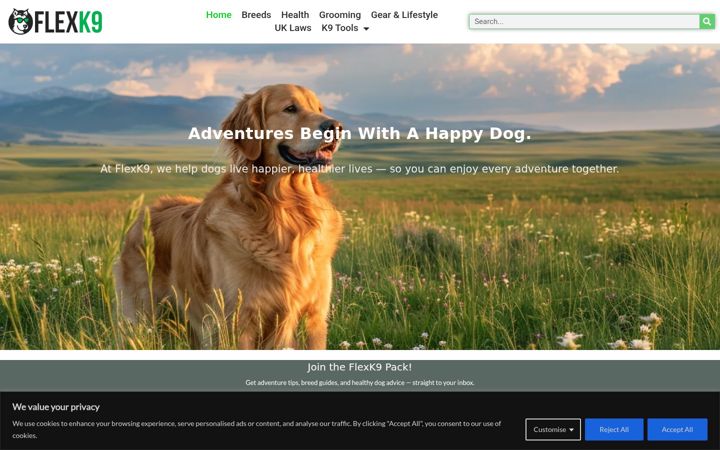
Task: Click the green search magnifier button
Action: point(707,21)
